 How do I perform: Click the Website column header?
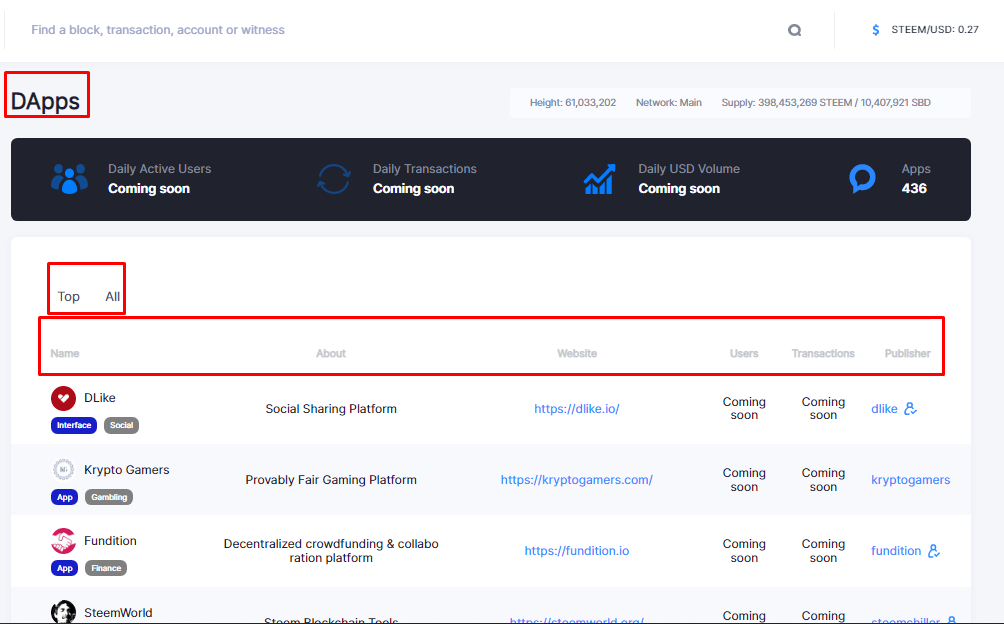point(577,353)
